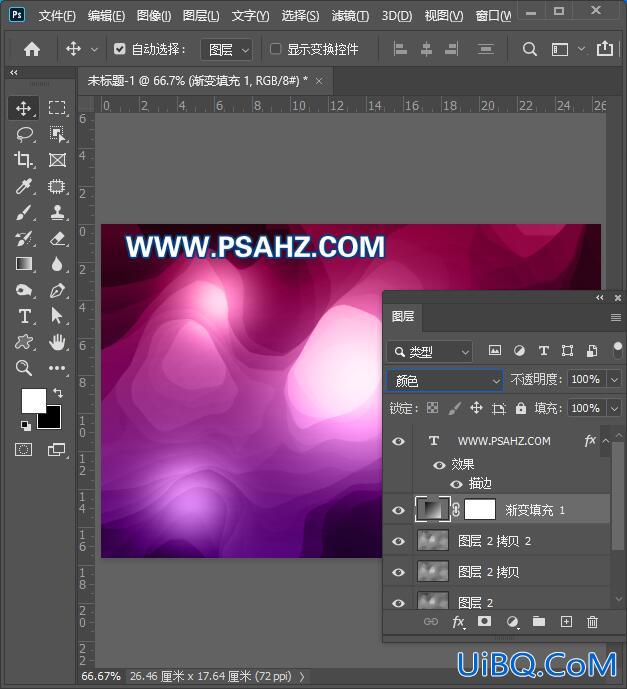This screenshot has height=689, width=627.
Task: Open the Edit Toolbar three-dots button
Action: coord(57,368)
